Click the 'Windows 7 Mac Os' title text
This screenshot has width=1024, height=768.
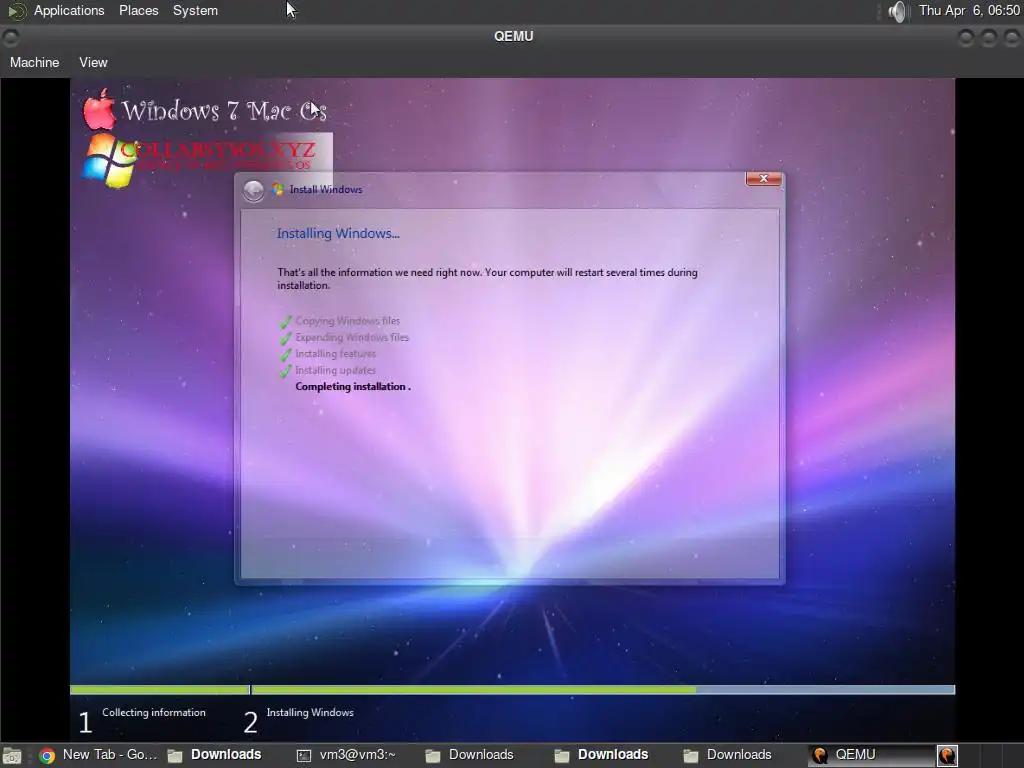pyautogui.click(x=224, y=111)
